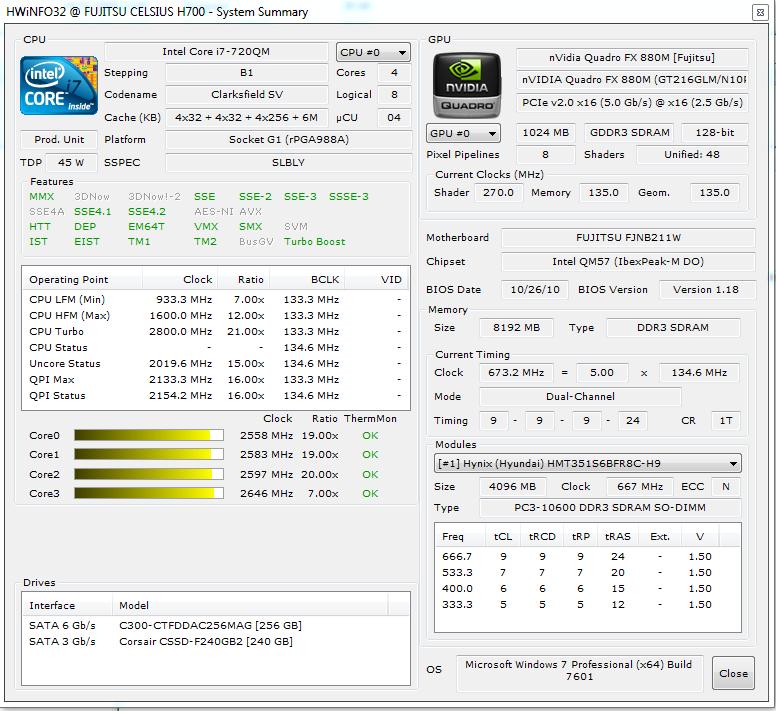Image resolution: width=776 pixels, height=711 pixels.
Task: Open the CPU #0 selector dropdown
Action: click(373, 52)
